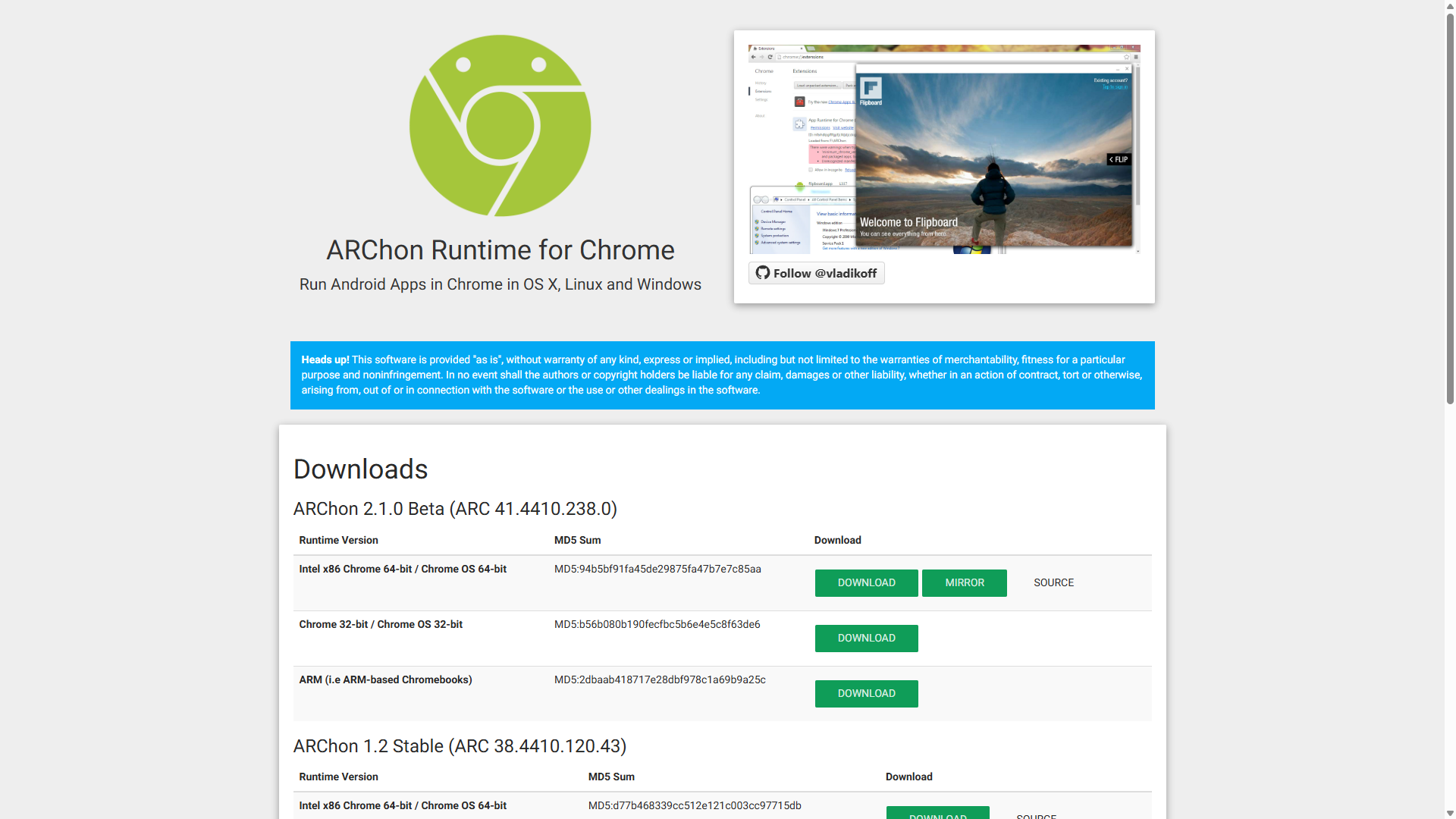Select 'ARChon 1.2 Stable (ARC 38.4410.120.43)' heading
Viewport: 1456px width, 819px height.
point(460,746)
